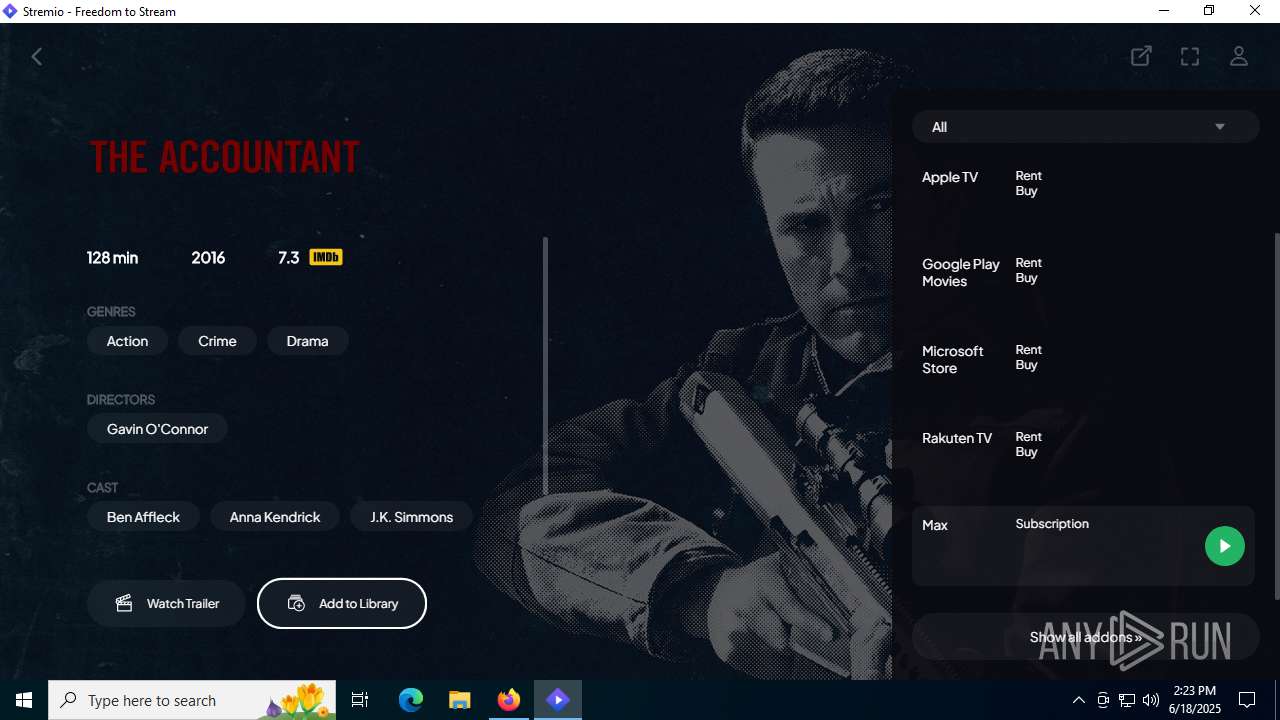Go back with the left arrow icon
The width and height of the screenshot is (1280, 720).
pyautogui.click(x=37, y=56)
